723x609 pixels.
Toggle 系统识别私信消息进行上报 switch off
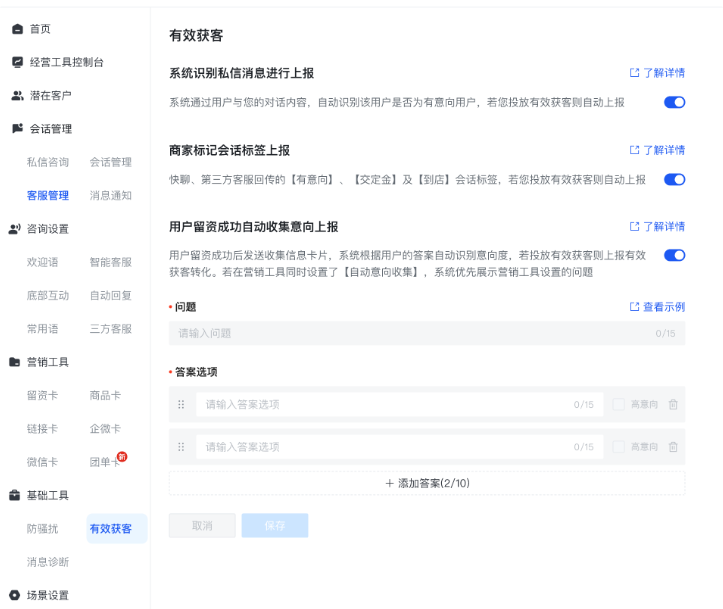point(675,102)
